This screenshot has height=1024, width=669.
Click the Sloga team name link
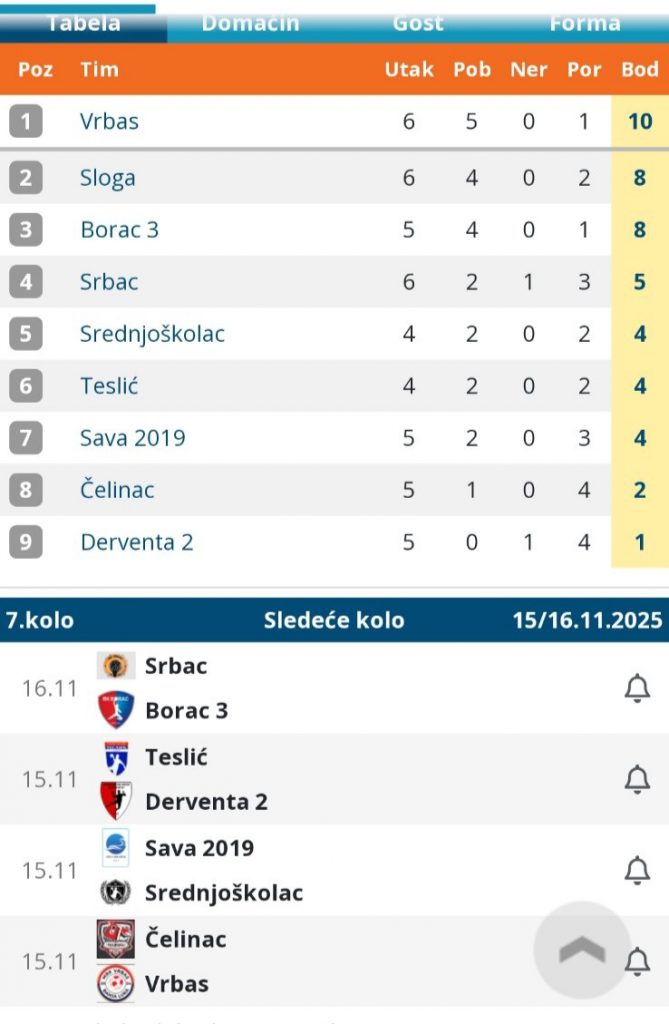[107, 178]
